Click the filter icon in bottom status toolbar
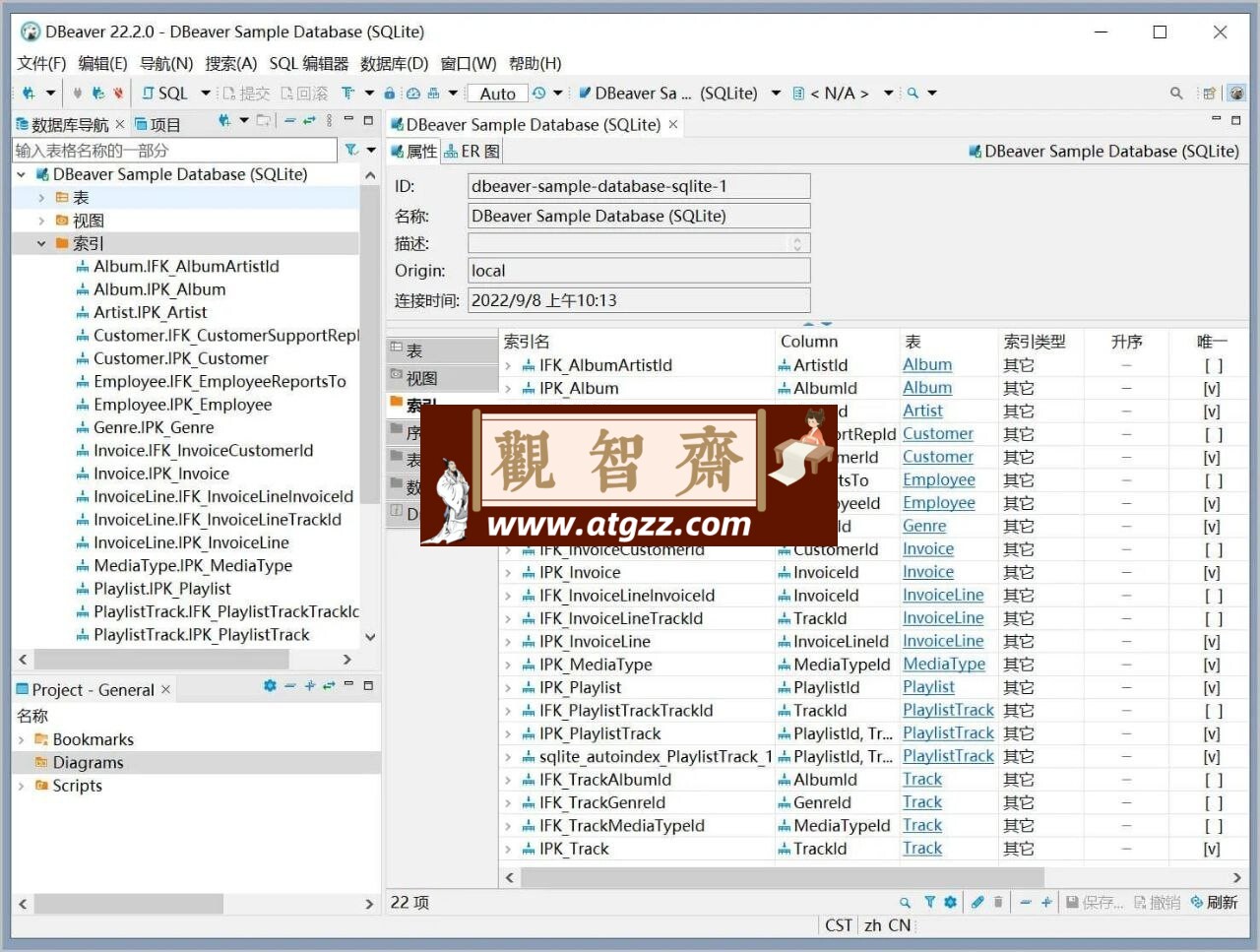The height and width of the screenshot is (952, 1260). pos(929,902)
